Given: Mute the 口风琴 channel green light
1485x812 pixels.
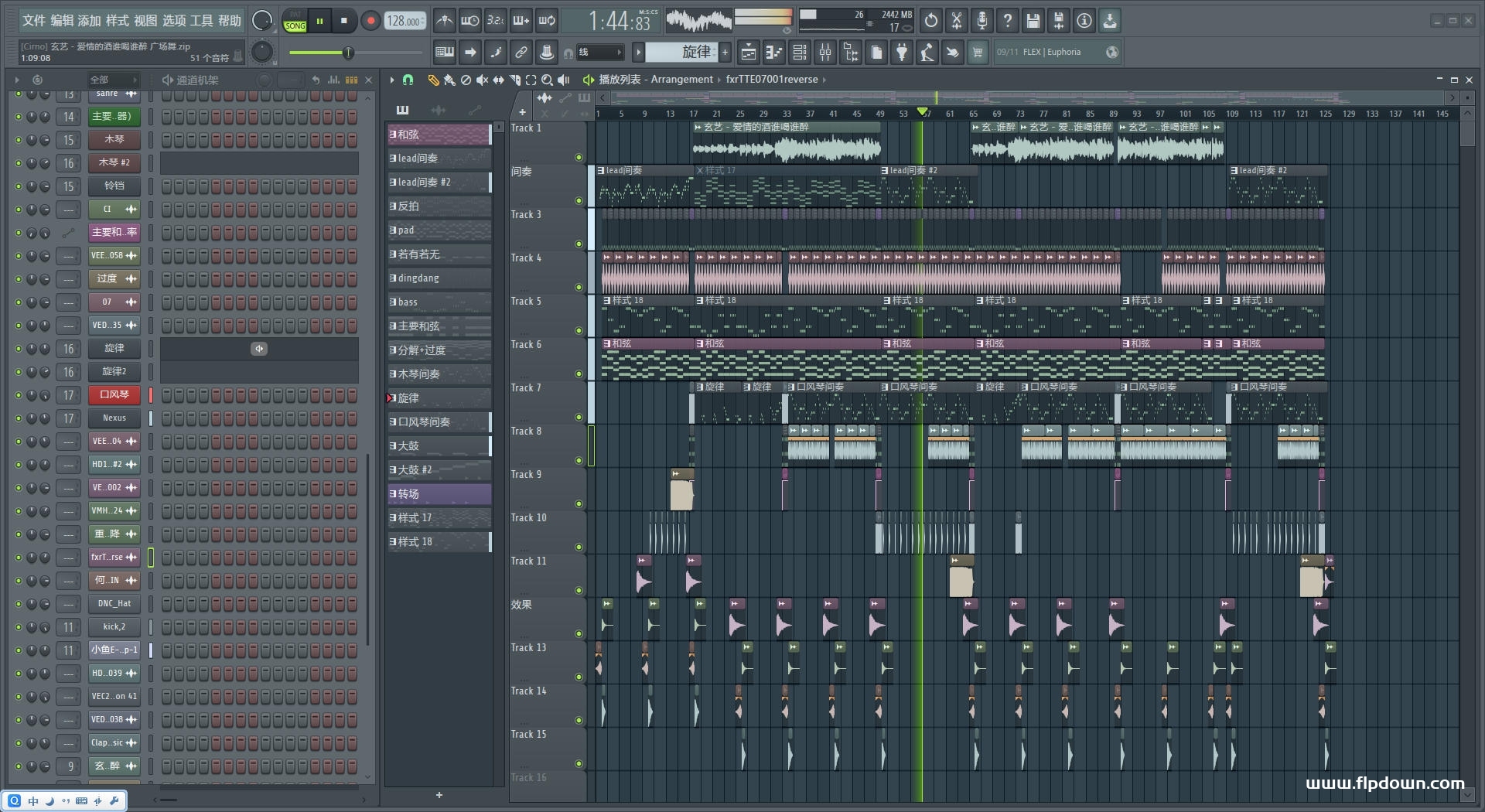Looking at the screenshot, I should pos(19,395).
